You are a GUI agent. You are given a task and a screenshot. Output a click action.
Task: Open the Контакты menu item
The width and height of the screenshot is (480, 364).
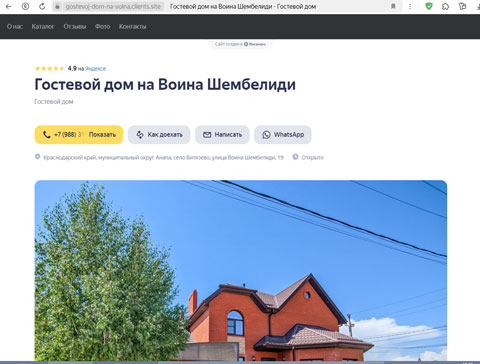(x=132, y=26)
